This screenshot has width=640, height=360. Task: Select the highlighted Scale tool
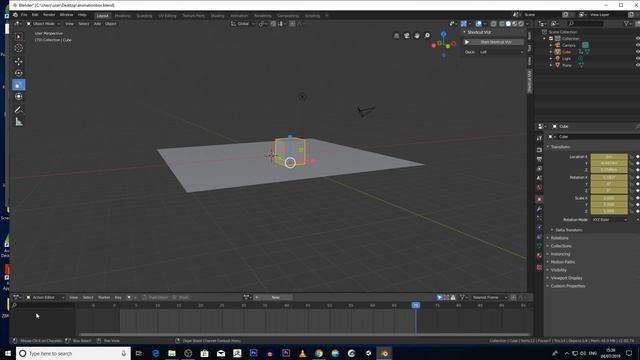19,85
